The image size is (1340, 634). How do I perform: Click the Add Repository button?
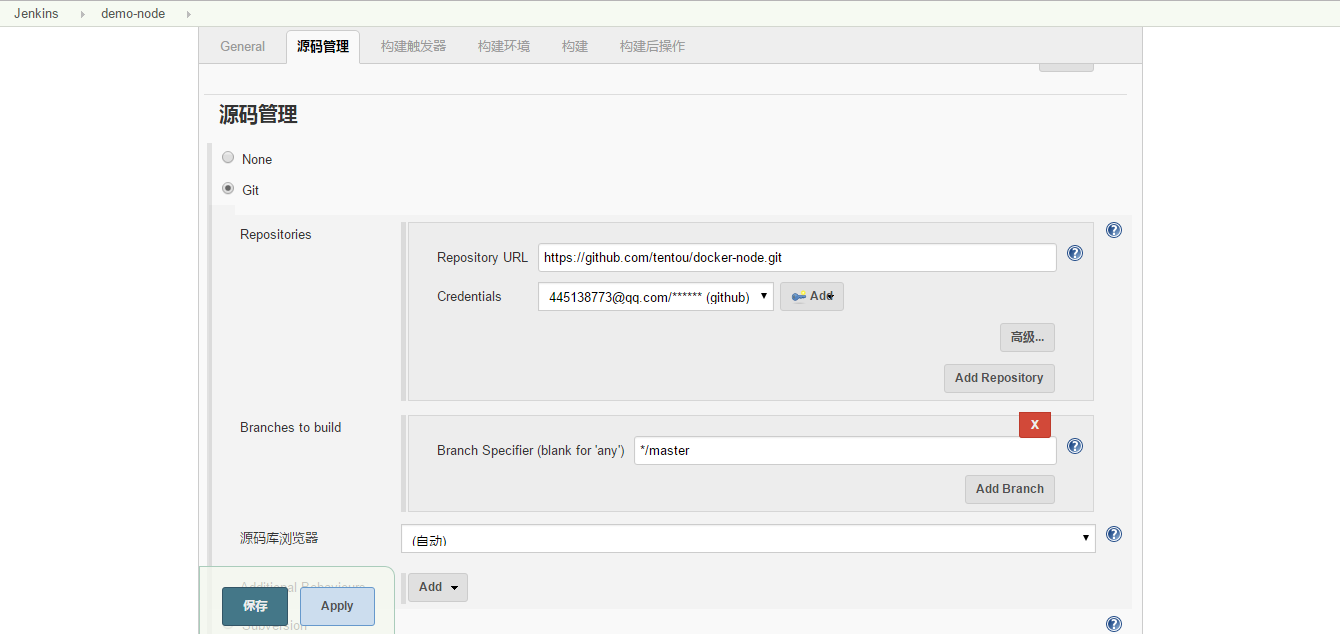[x=998, y=378]
